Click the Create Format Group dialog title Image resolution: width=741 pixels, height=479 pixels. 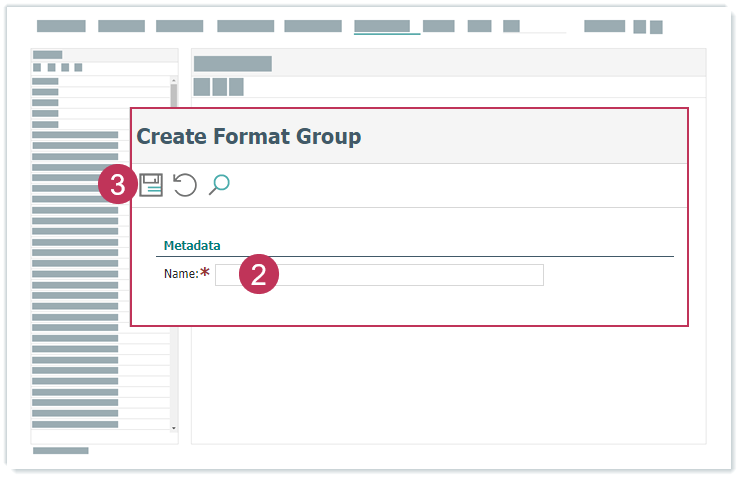click(249, 136)
